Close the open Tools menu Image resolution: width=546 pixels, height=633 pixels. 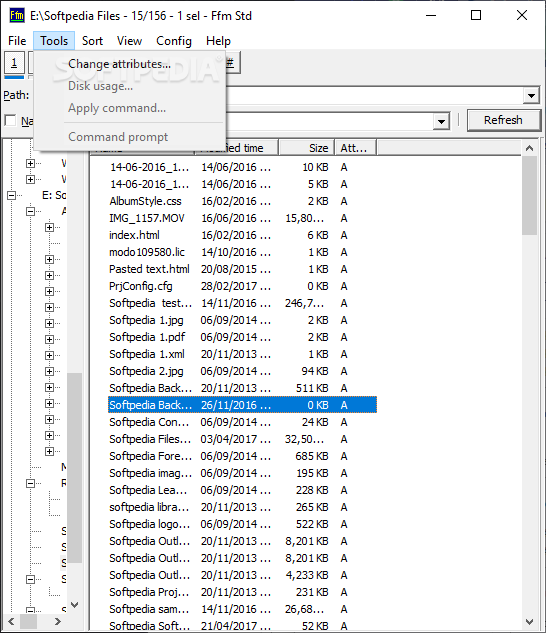(54, 41)
